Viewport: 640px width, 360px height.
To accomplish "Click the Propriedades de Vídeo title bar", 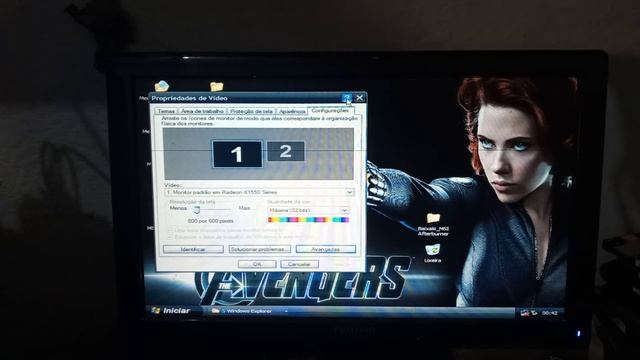I will (245, 98).
